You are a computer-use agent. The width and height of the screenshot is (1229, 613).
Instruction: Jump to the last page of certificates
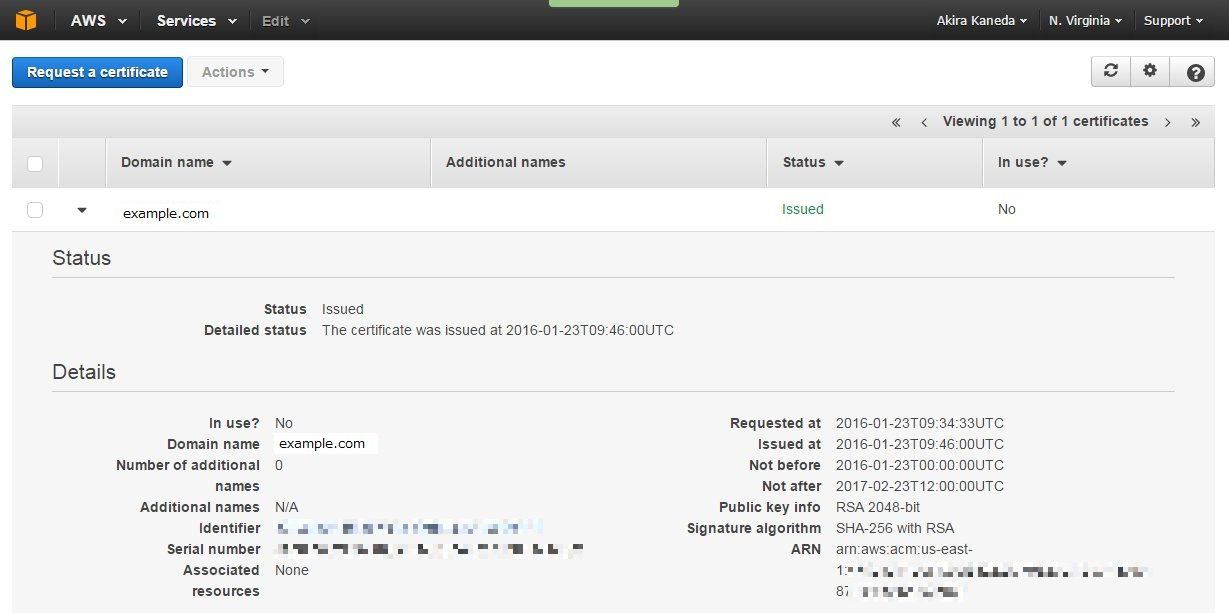click(1195, 122)
